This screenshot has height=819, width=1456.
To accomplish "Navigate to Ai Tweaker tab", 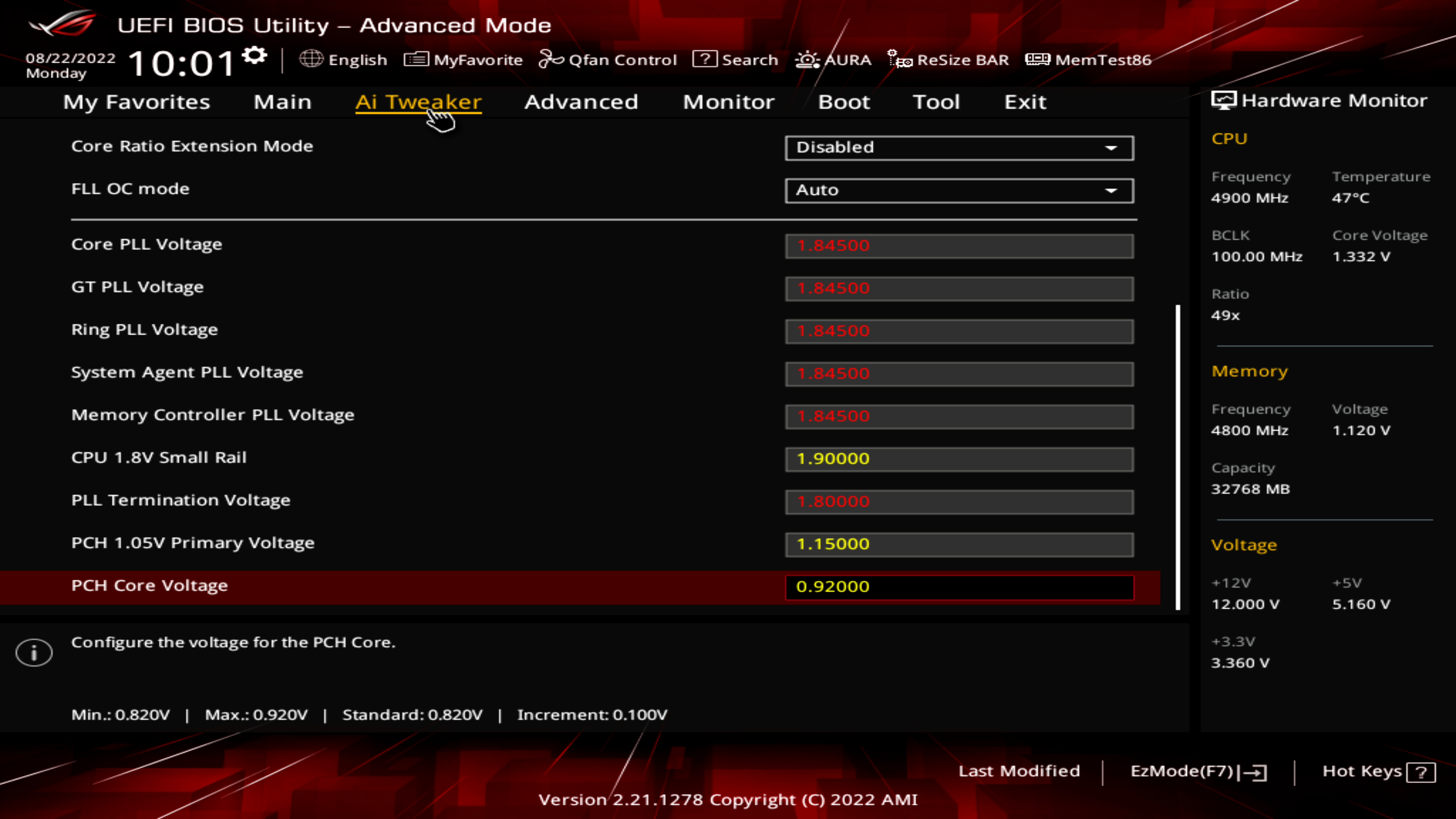I will [418, 101].
